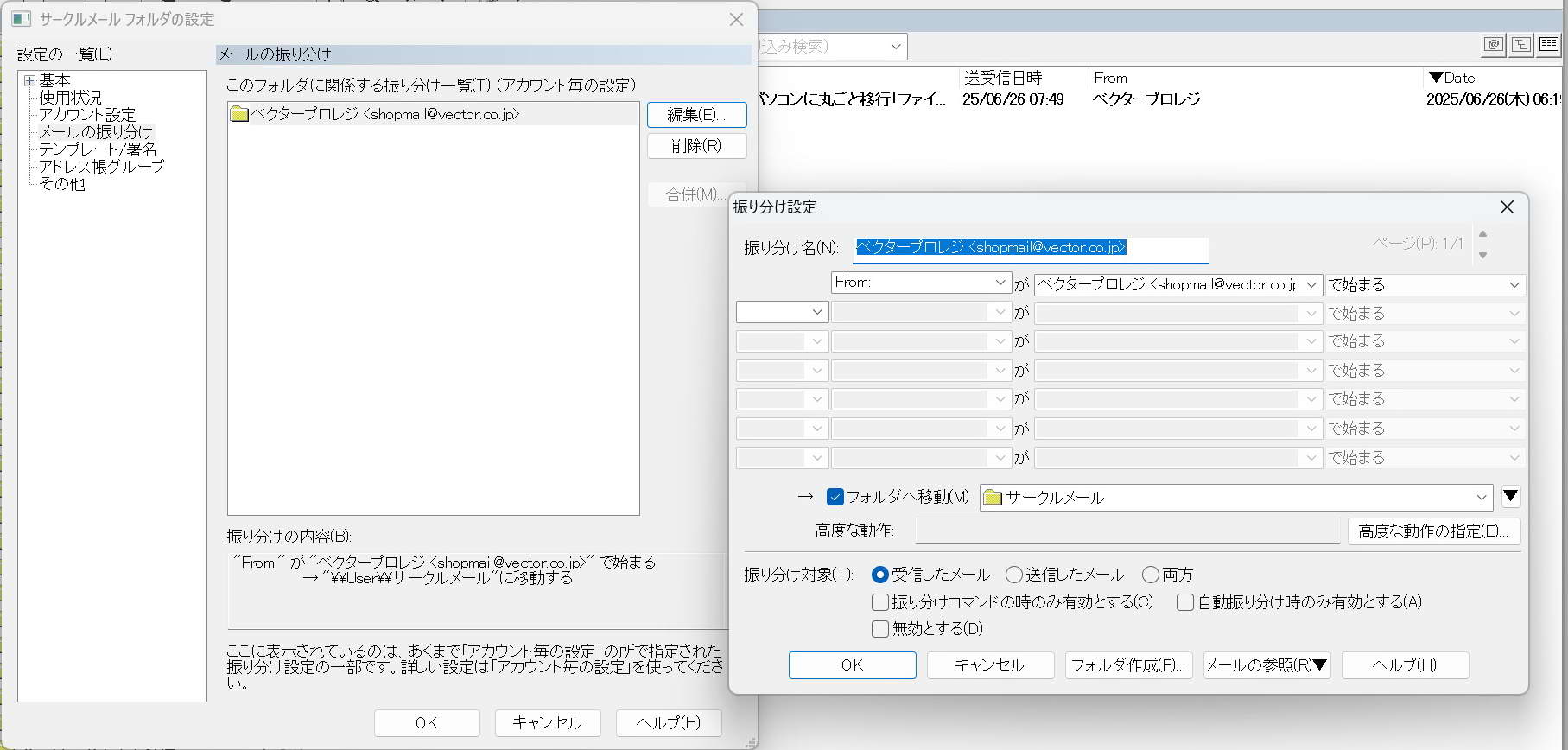Click the @ icon button in toolbar
The image size is (1568, 750).
pyautogui.click(x=1494, y=45)
